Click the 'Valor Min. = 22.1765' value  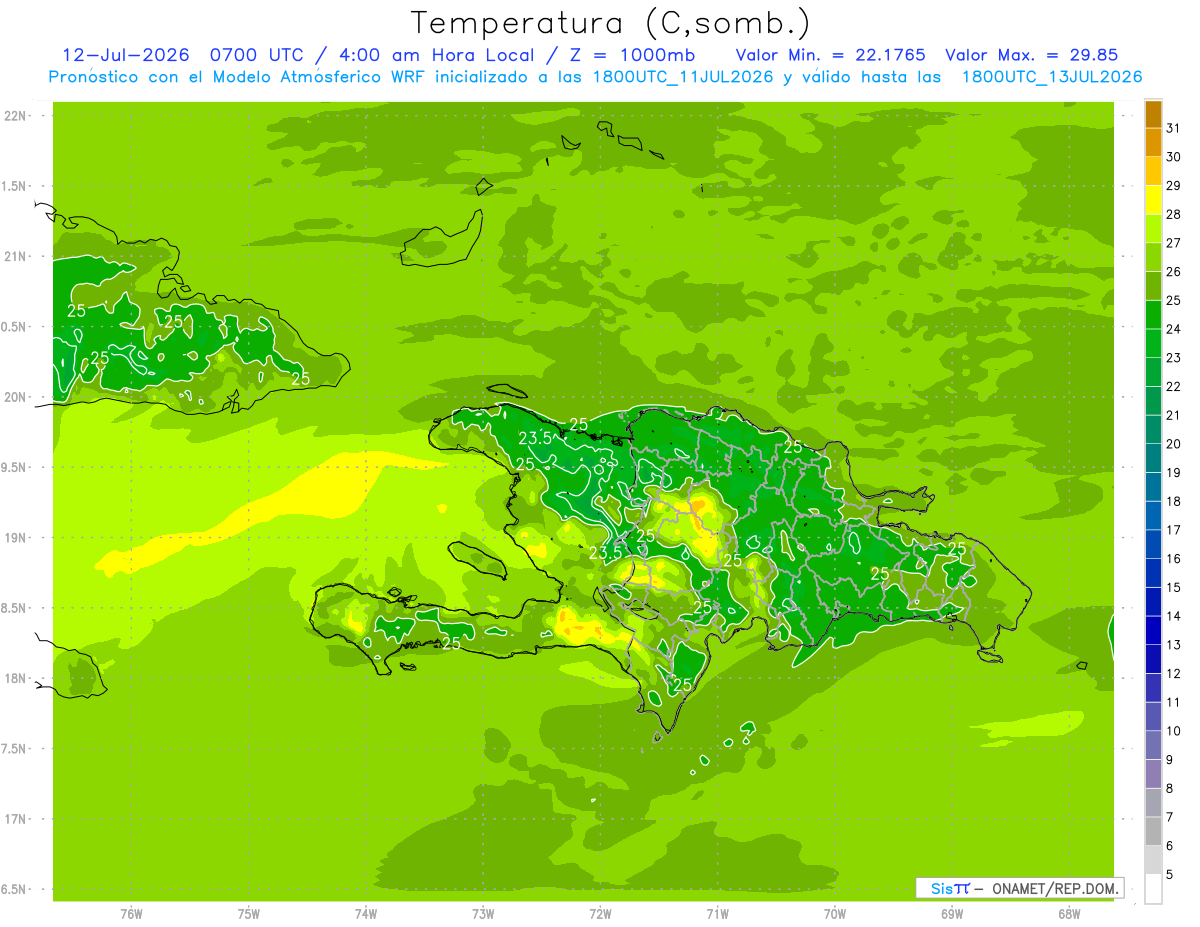click(x=830, y=55)
